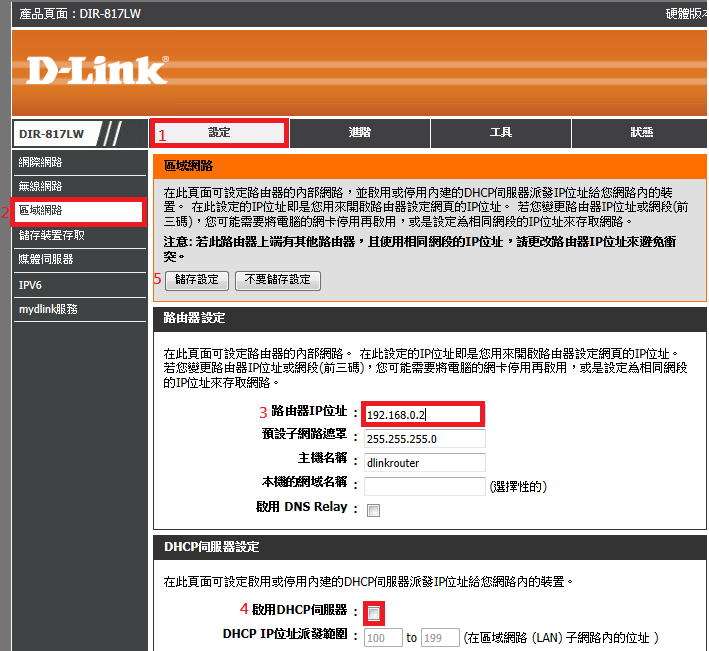Click the 路由器IP位址 field 192.168.0.2

click(x=423, y=415)
